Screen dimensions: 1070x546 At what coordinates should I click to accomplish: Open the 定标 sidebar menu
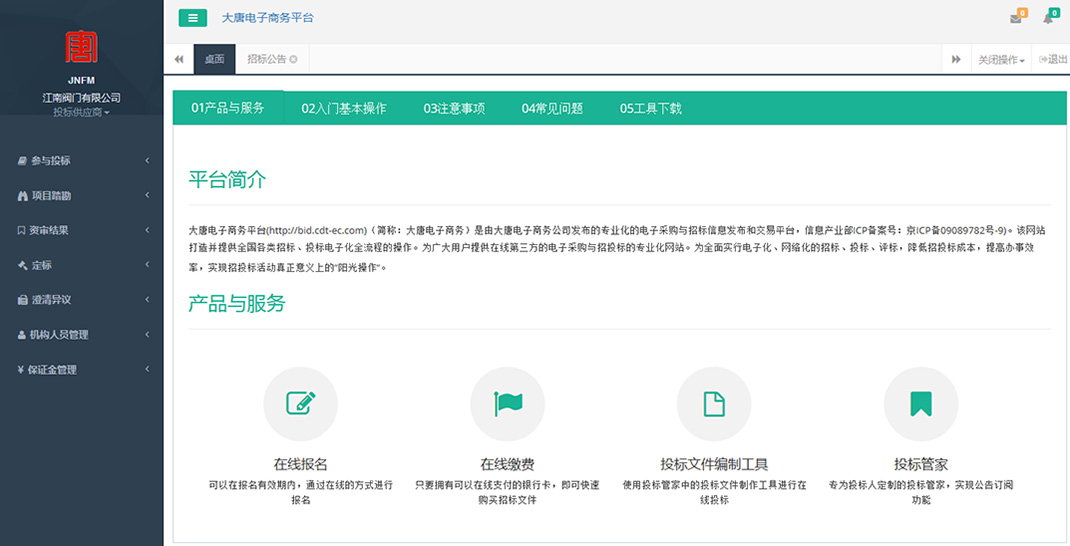(82, 265)
